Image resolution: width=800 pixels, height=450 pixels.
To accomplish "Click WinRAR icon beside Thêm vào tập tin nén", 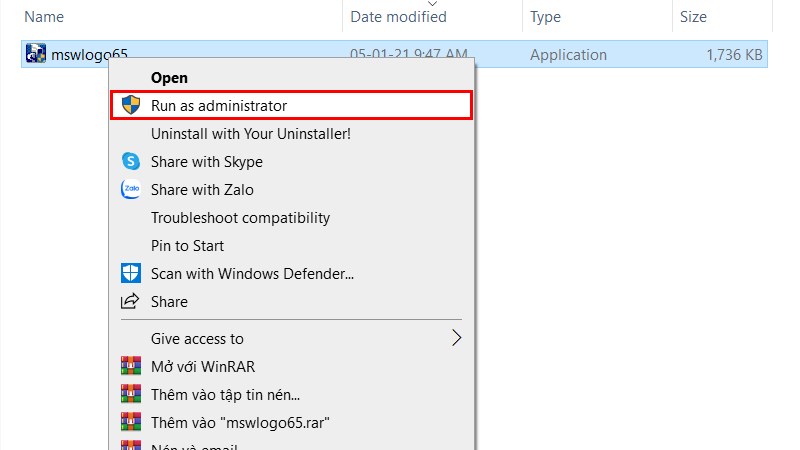I will (x=130, y=394).
